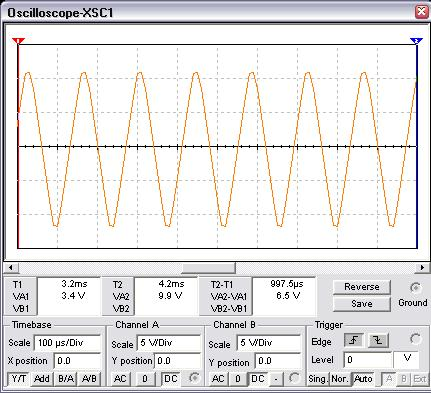
Task: Select A/B timebase mode
Action: coord(89,379)
